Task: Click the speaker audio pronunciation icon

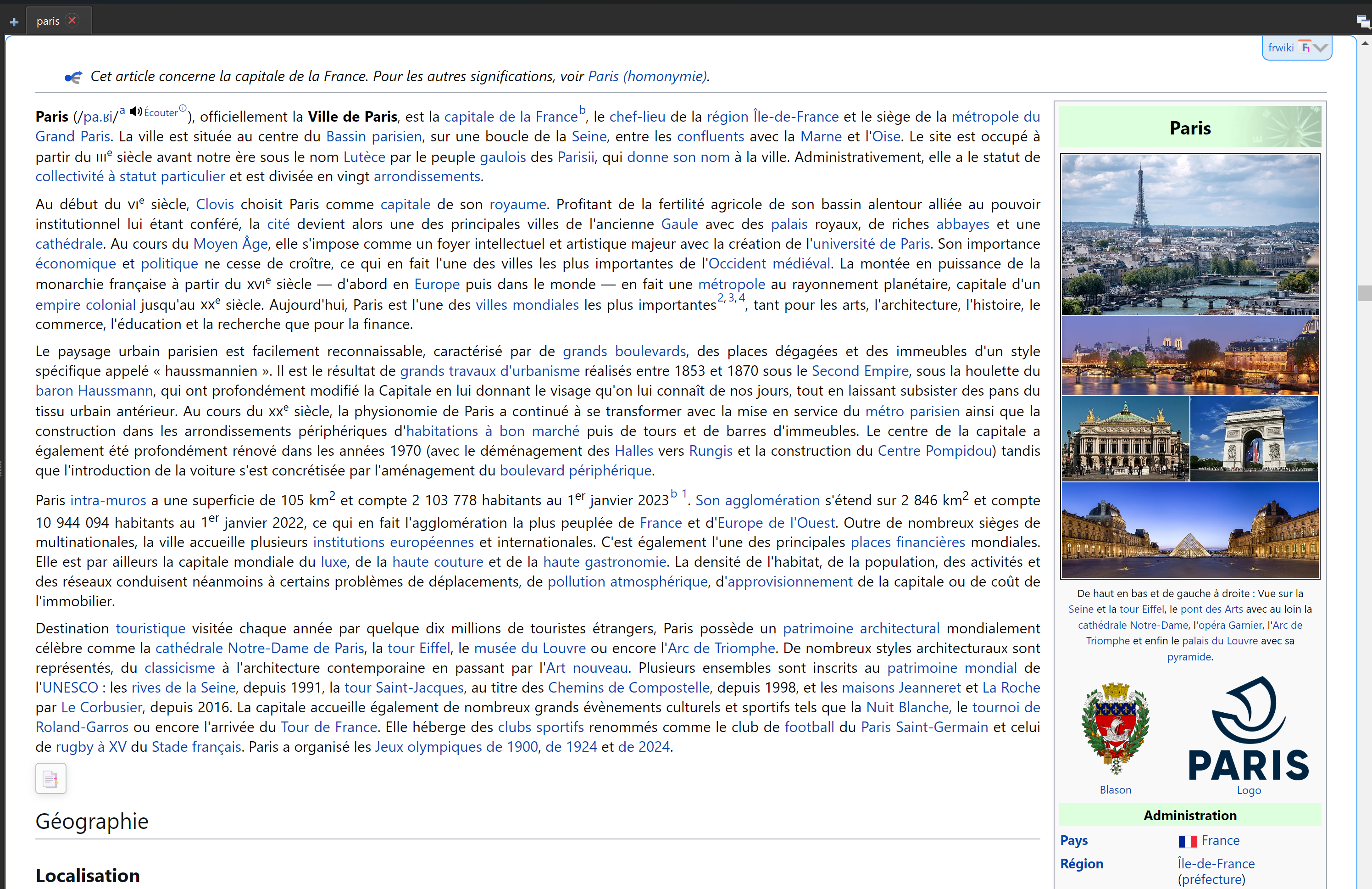Action: pos(135,112)
